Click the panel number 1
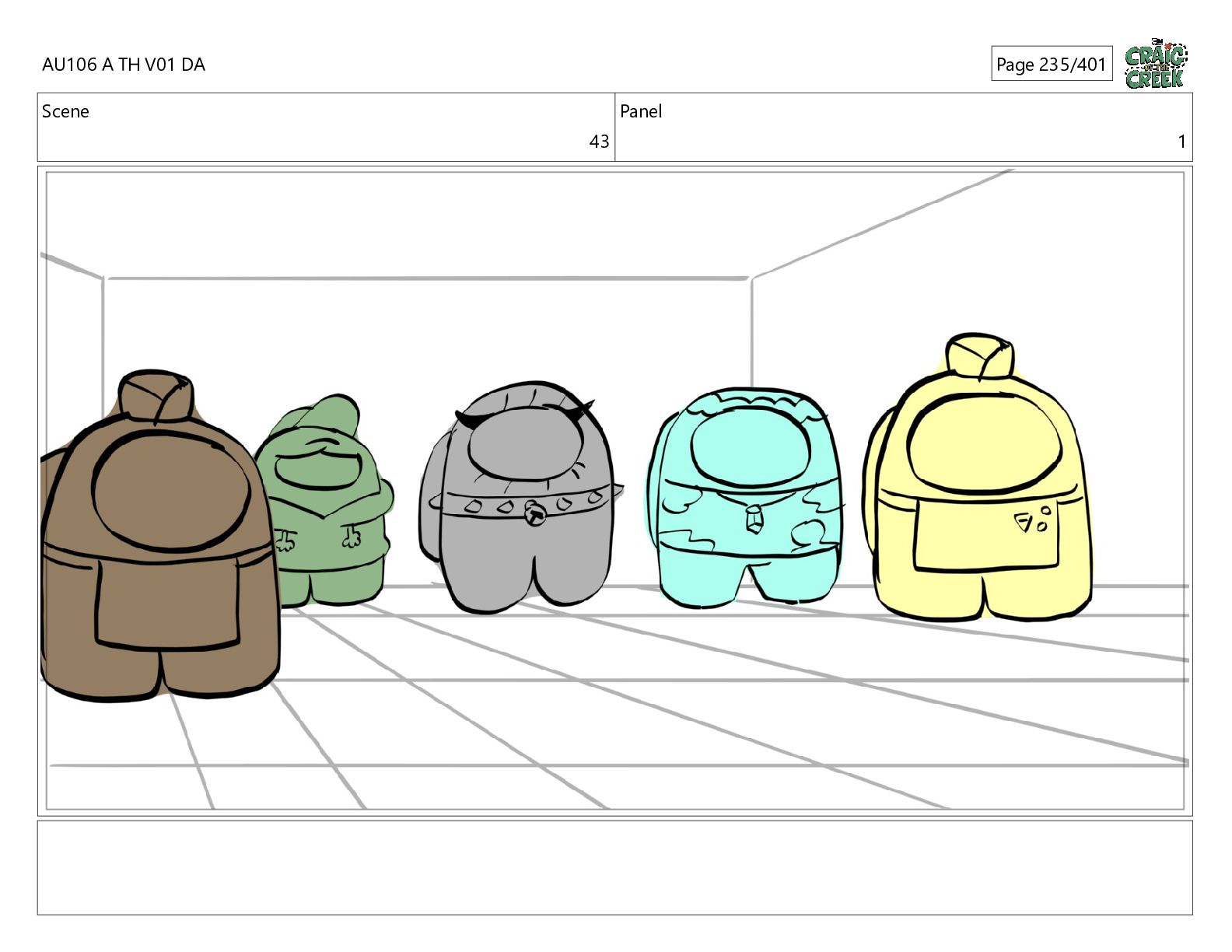 [1181, 142]
